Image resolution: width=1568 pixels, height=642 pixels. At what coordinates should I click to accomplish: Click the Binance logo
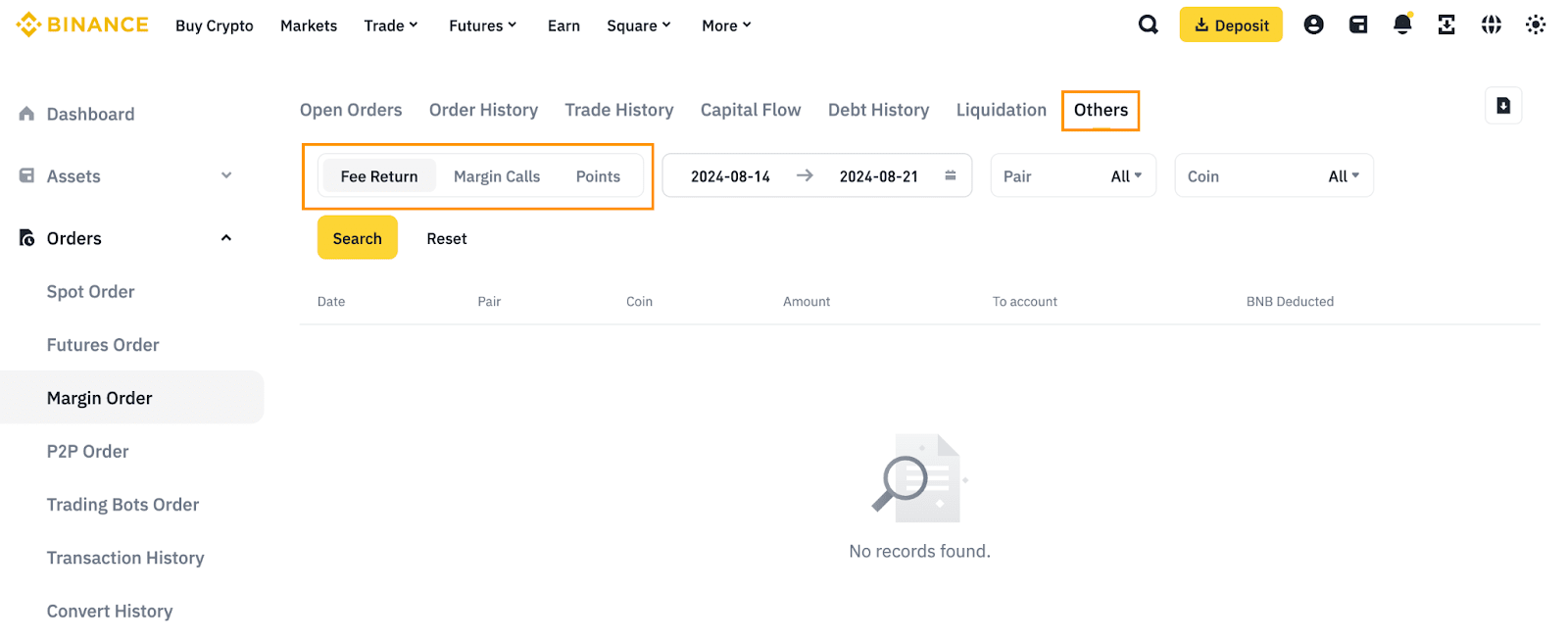tap(82, 25)
